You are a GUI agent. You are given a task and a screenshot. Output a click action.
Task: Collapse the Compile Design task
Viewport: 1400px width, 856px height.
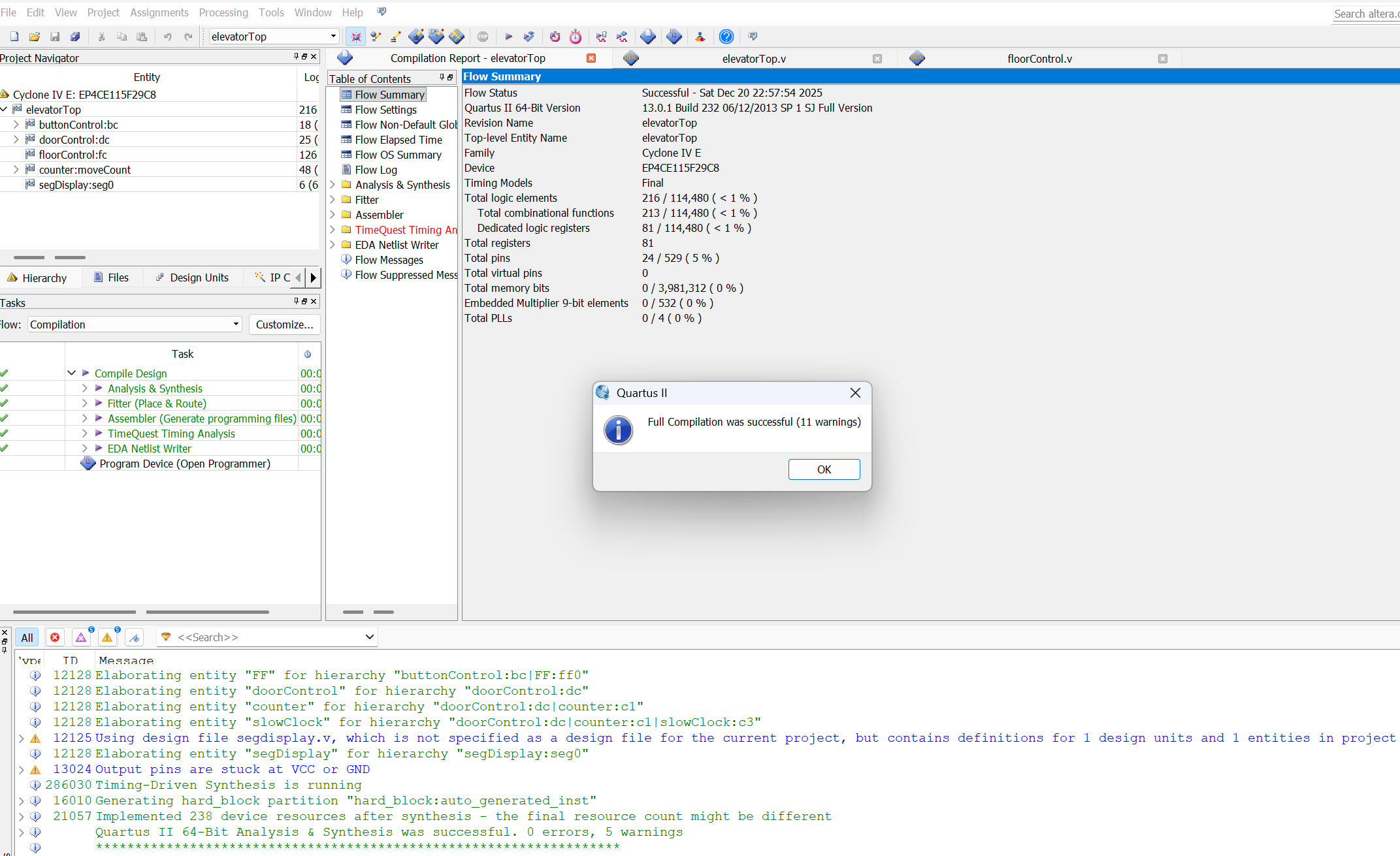pyautogui.click(x=71, y=373)
